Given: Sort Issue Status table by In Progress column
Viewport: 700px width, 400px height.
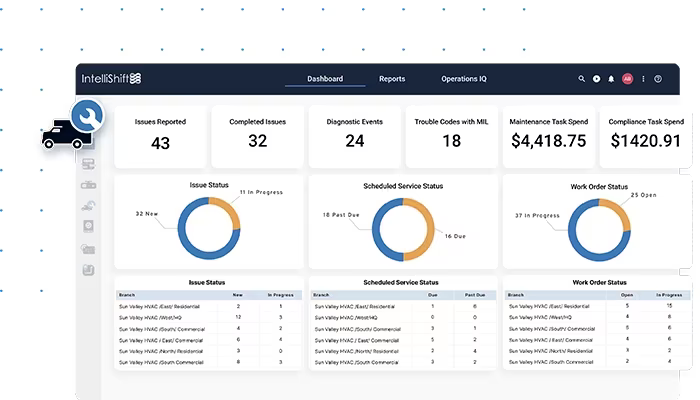Looking at the screenshot, I should pyautogui.click(x=281, y=295).
